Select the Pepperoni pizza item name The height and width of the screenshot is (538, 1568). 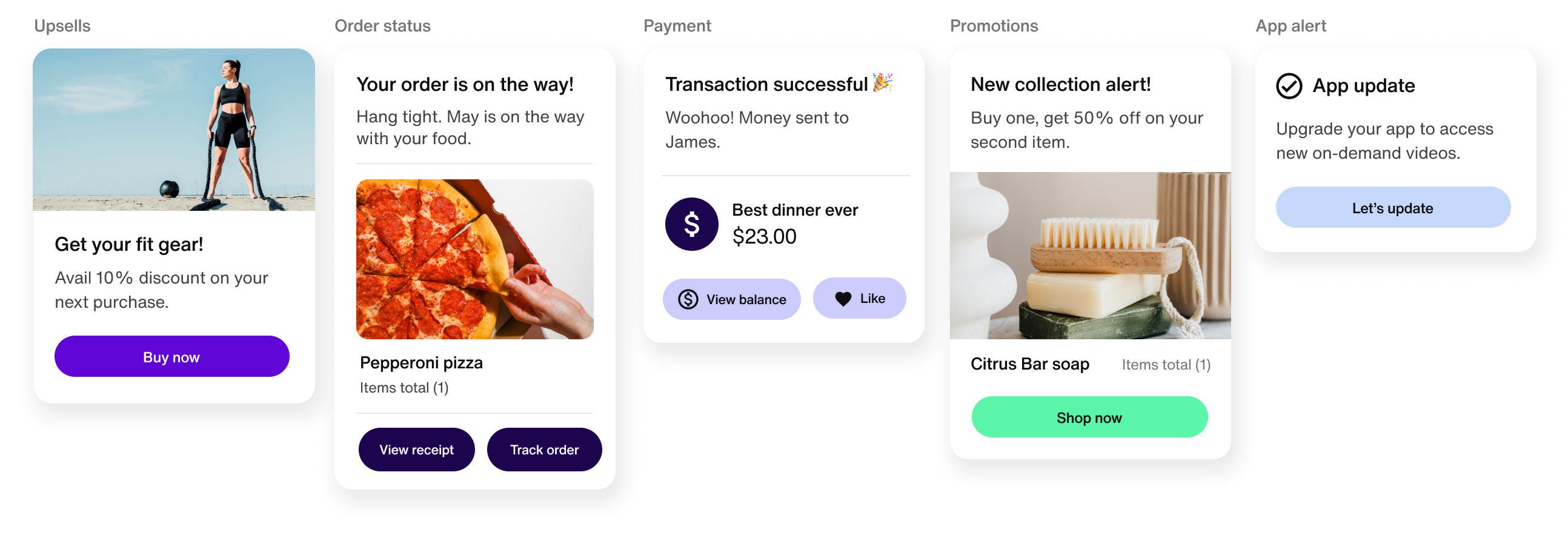(x=421, y=363)
